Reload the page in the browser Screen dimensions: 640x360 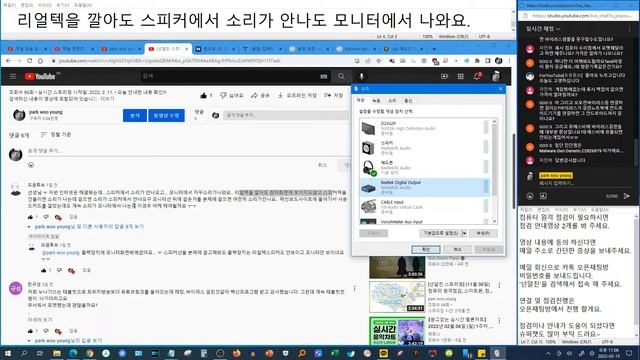click(x=29, y=60)
